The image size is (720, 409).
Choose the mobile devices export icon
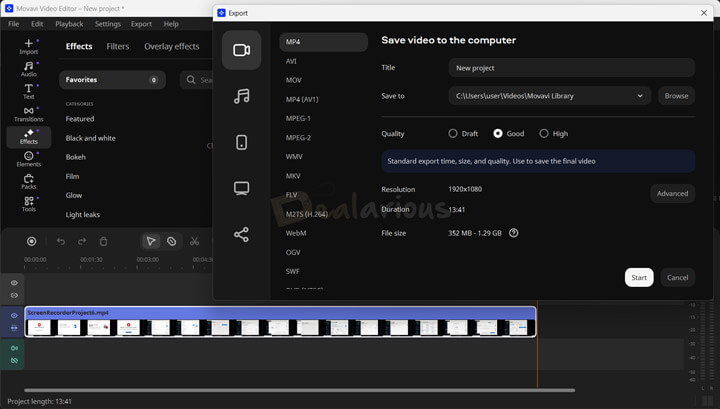click(241, 142)
